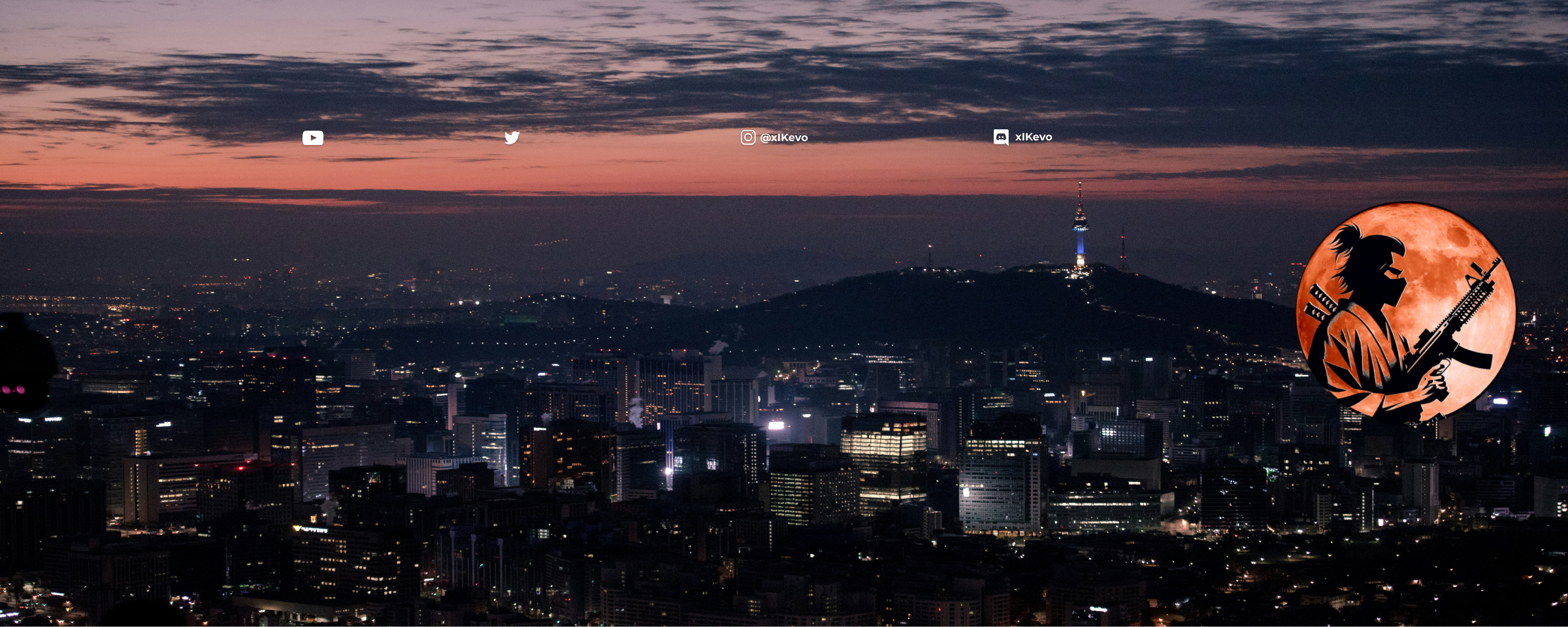Viewport: 1568px width, 627px height.
Task: Click the @xIKevo Instagram handle text
Action: 784,138
